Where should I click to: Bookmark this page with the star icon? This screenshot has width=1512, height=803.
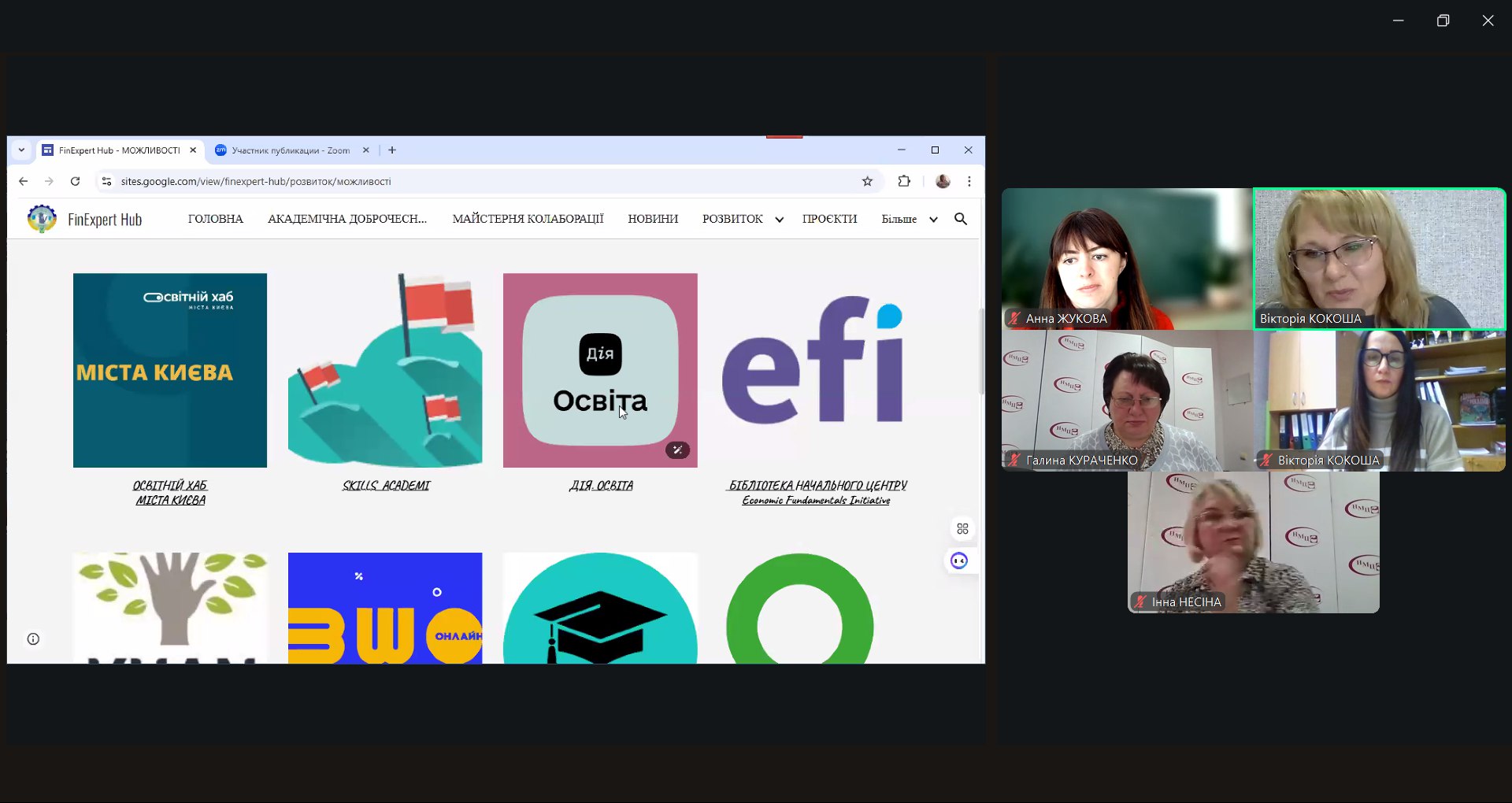click(x=867, y=181)
